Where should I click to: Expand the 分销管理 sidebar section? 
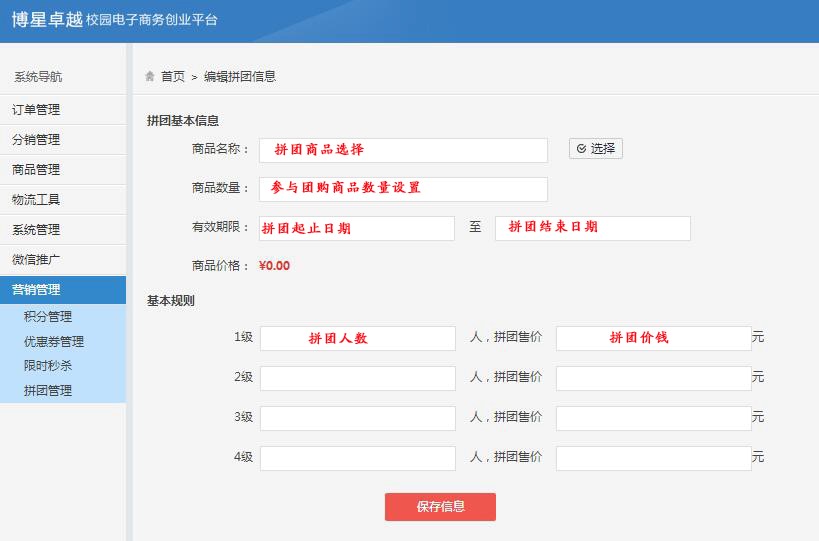click(36, 140)
